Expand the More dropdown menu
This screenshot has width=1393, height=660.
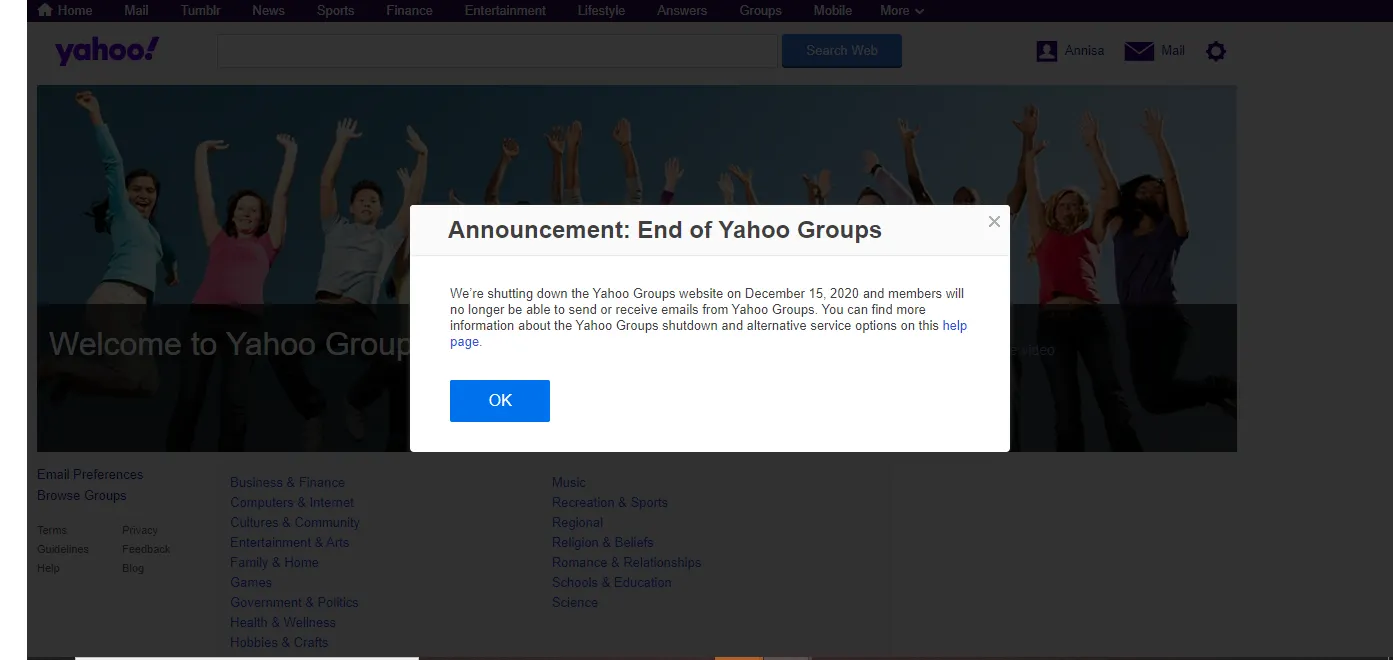(x=901, y=10)
